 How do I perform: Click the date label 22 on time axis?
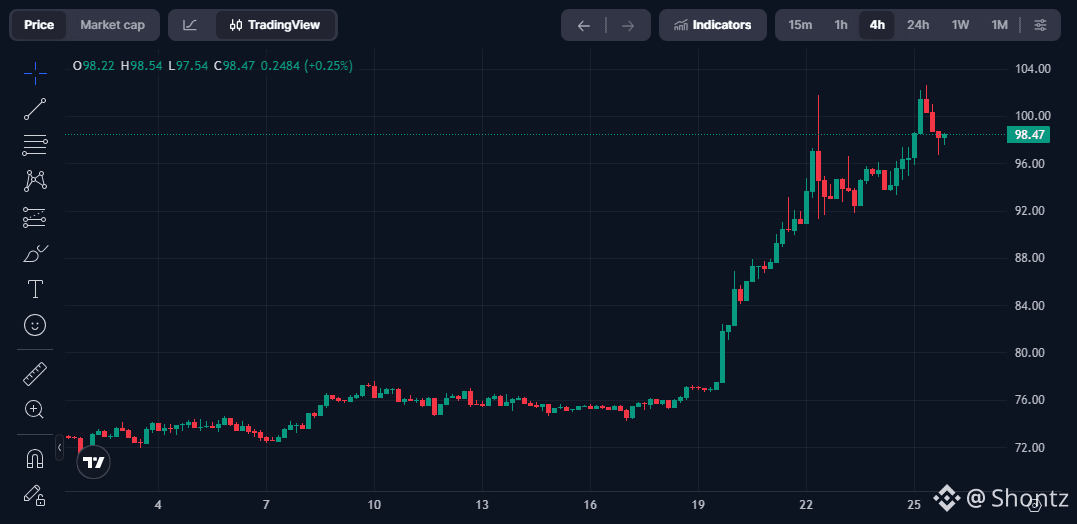tap(806, 505)
